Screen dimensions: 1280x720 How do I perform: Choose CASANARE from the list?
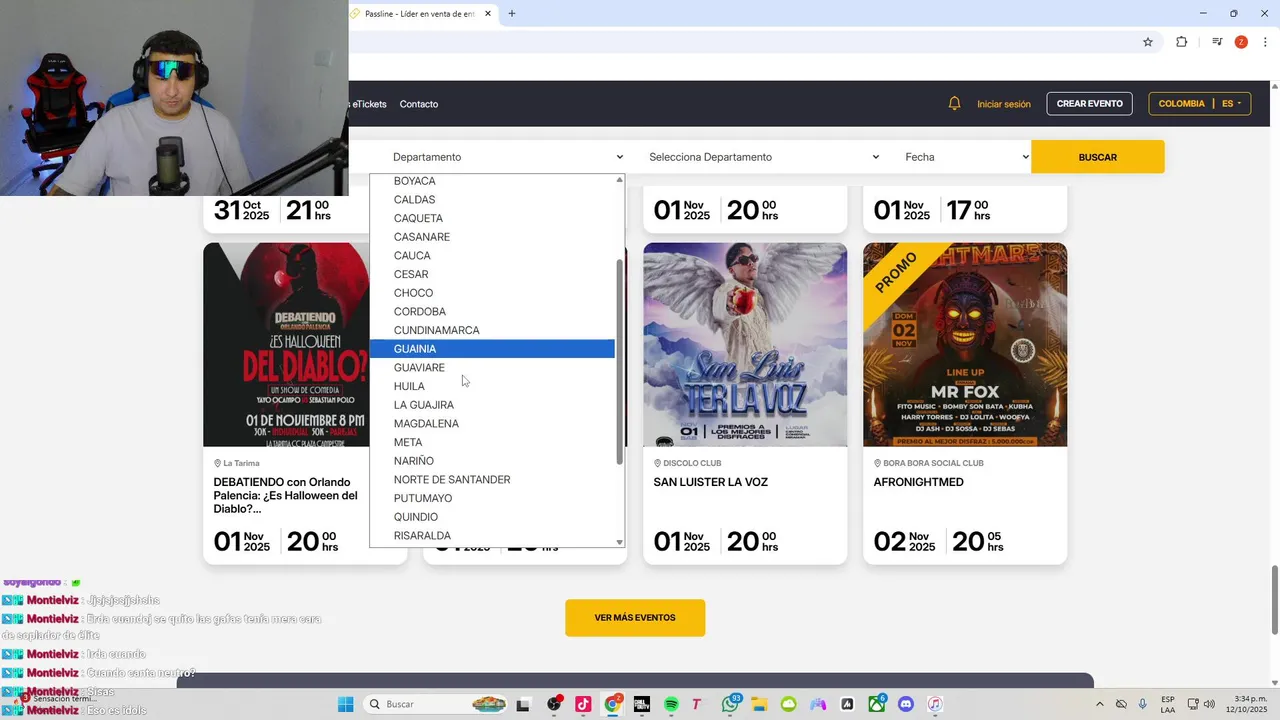pos(492,237)
